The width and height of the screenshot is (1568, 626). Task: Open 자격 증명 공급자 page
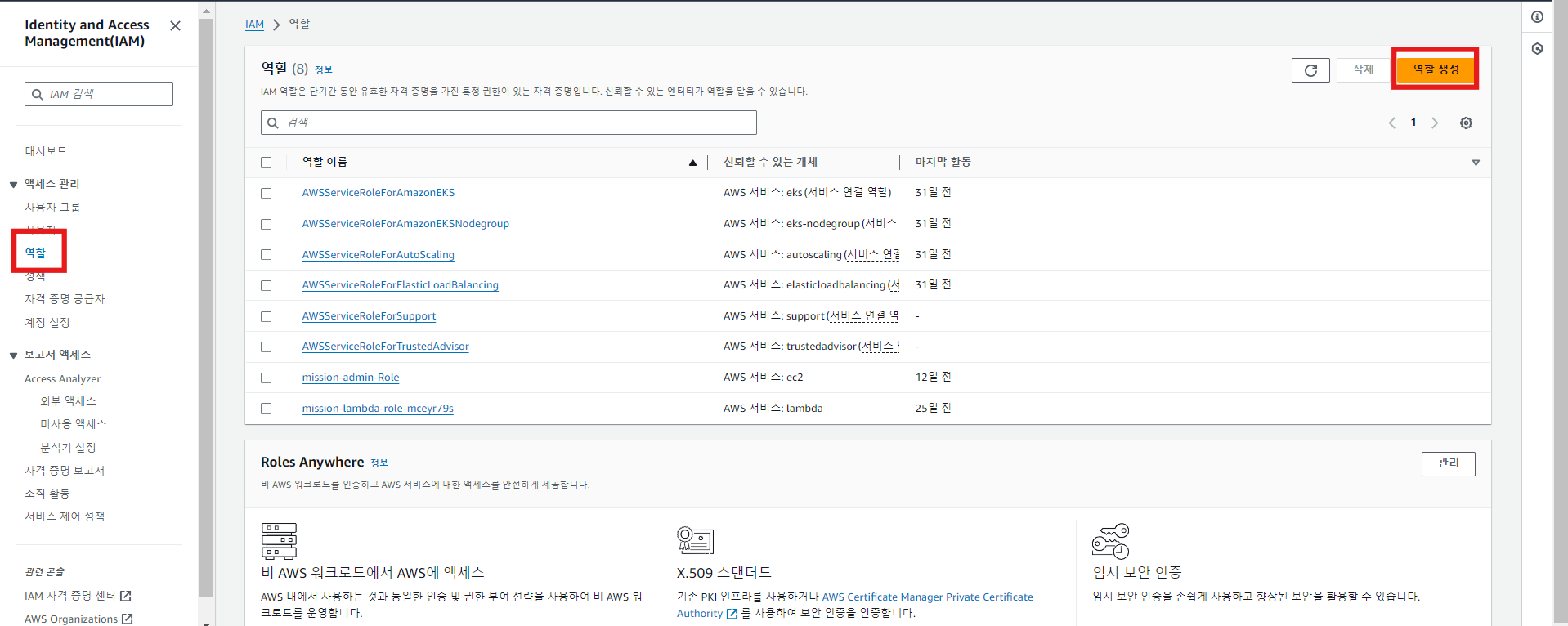point(65,299)
